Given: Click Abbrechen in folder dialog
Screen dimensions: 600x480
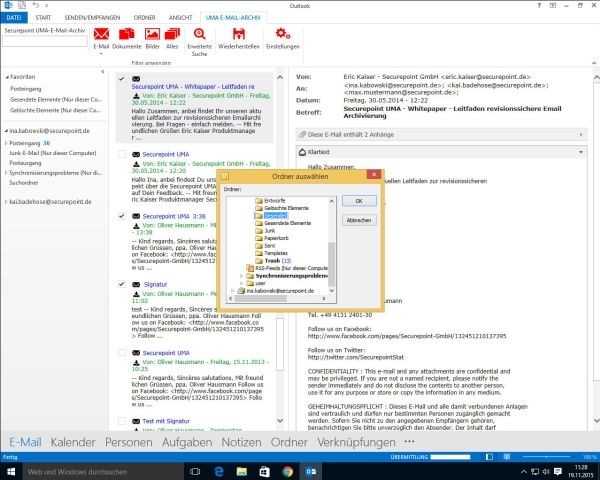Looking at the screenshot, I should coord(359,220).
